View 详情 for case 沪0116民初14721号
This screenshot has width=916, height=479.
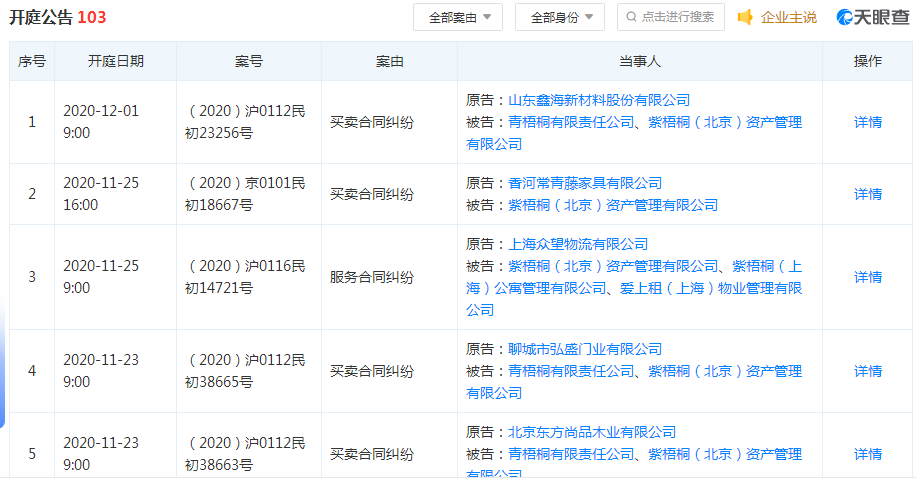tap(868, 277)
